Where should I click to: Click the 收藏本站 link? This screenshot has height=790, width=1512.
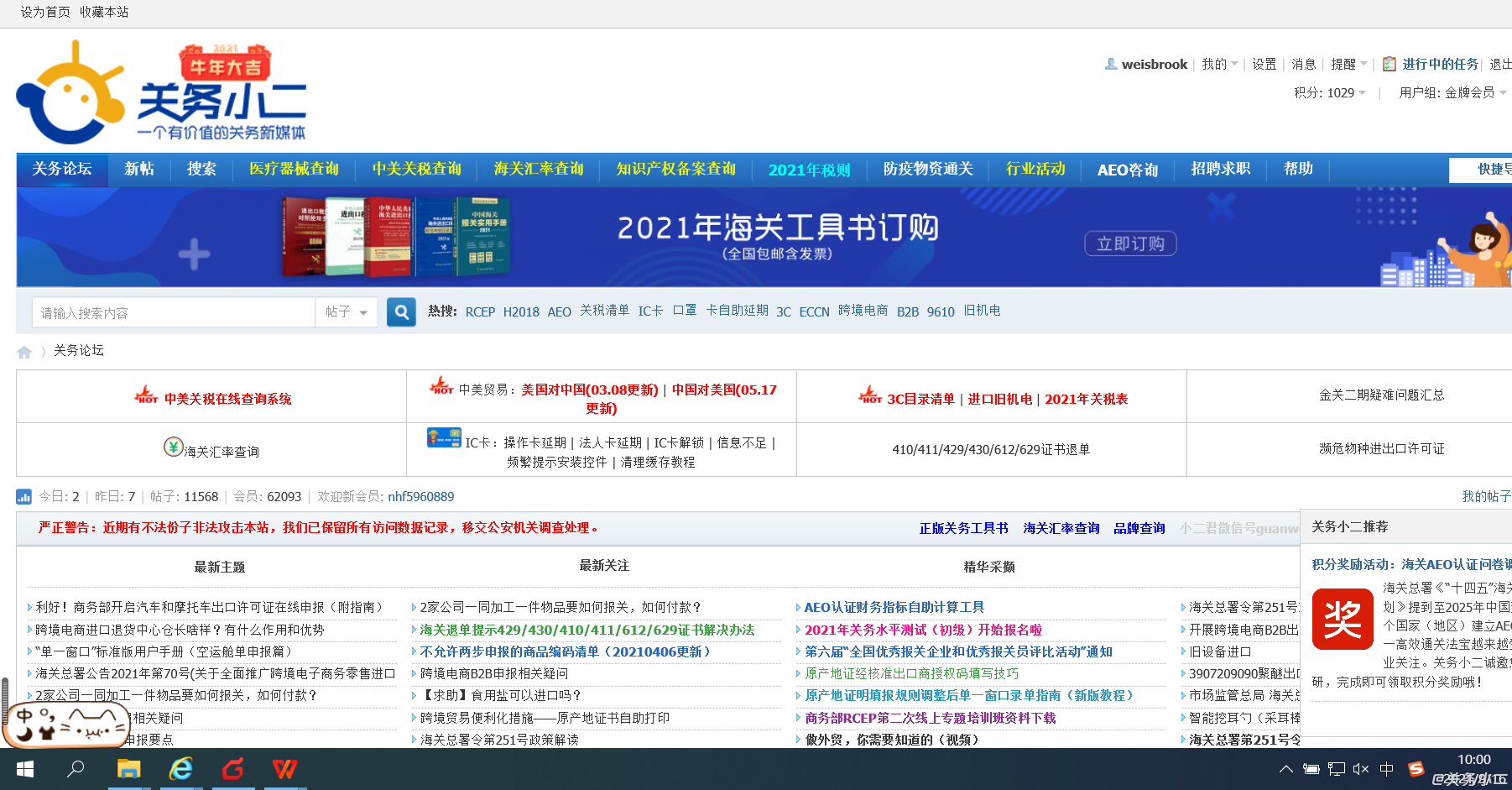point(104,13)
